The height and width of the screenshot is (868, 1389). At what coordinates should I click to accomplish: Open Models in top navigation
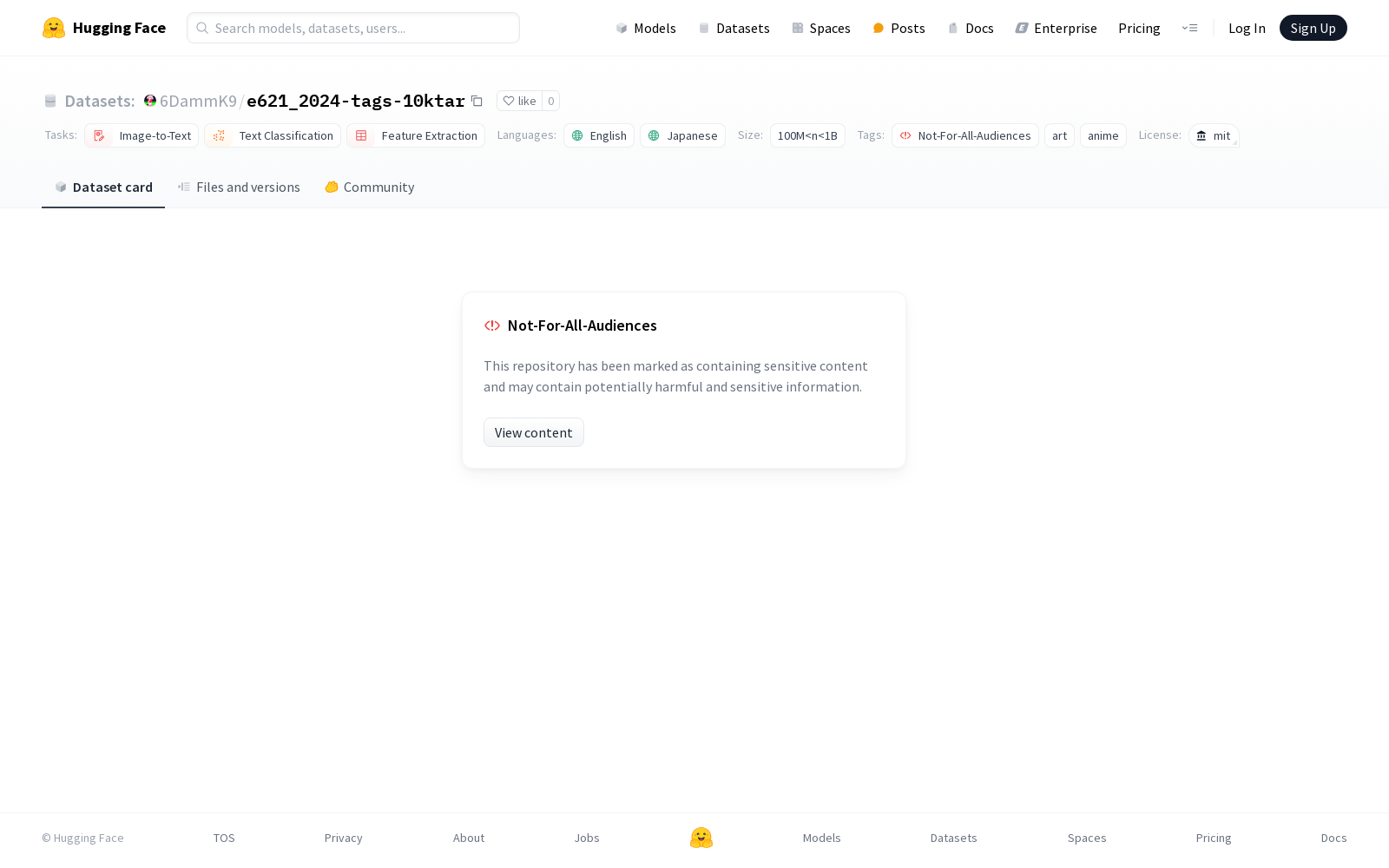(x=646, y=28)
